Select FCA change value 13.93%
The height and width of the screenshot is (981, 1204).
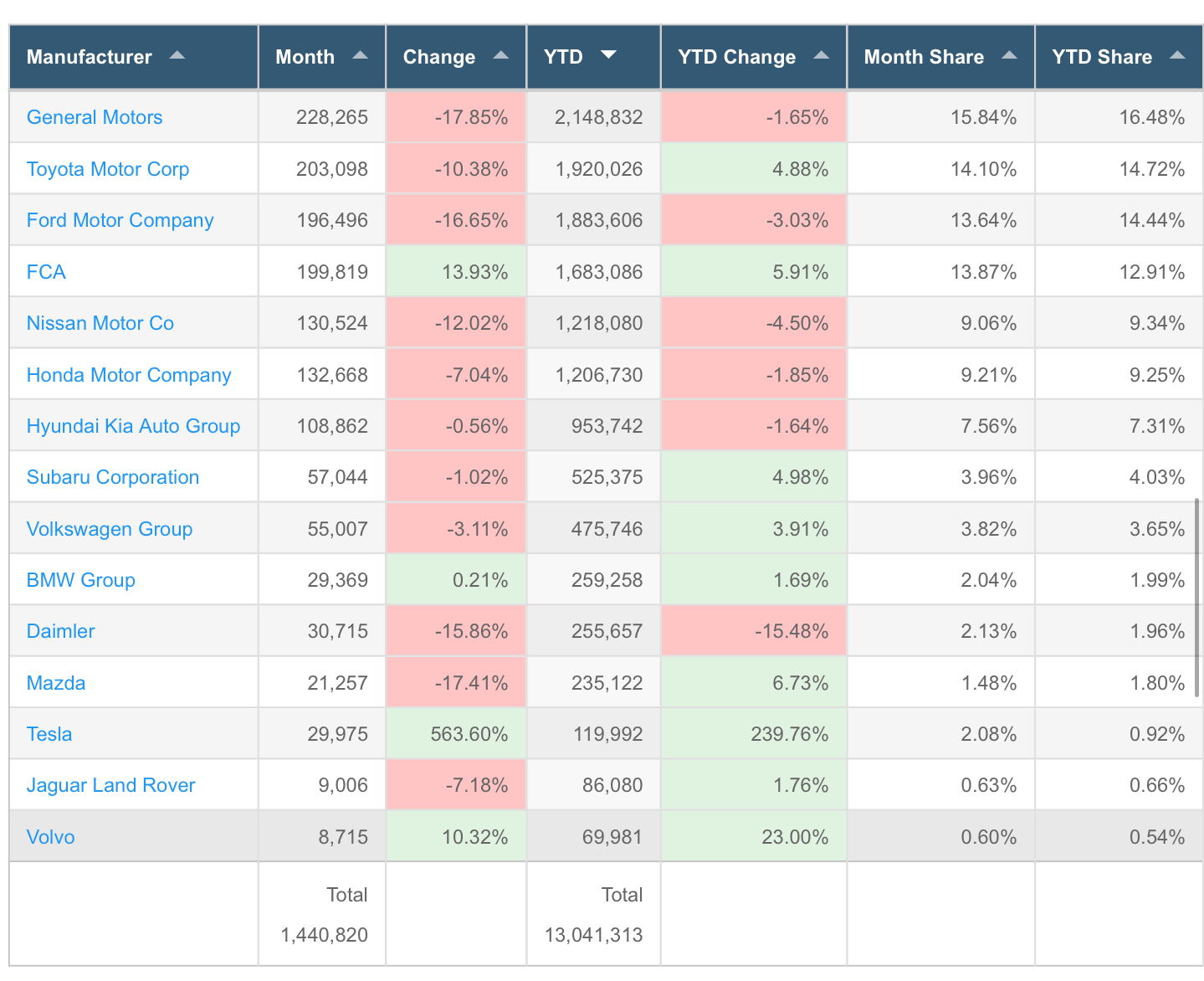(475, 272)
